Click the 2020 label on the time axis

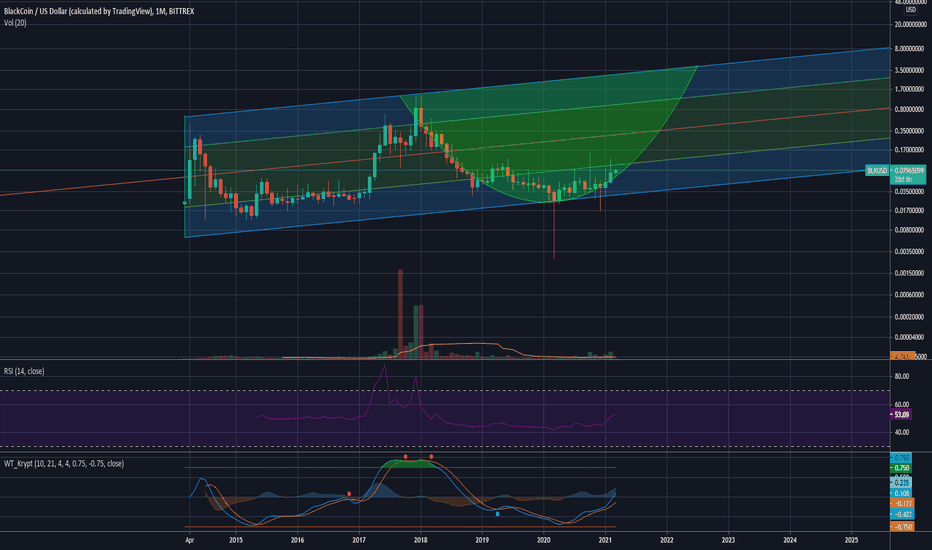(544, 540)
